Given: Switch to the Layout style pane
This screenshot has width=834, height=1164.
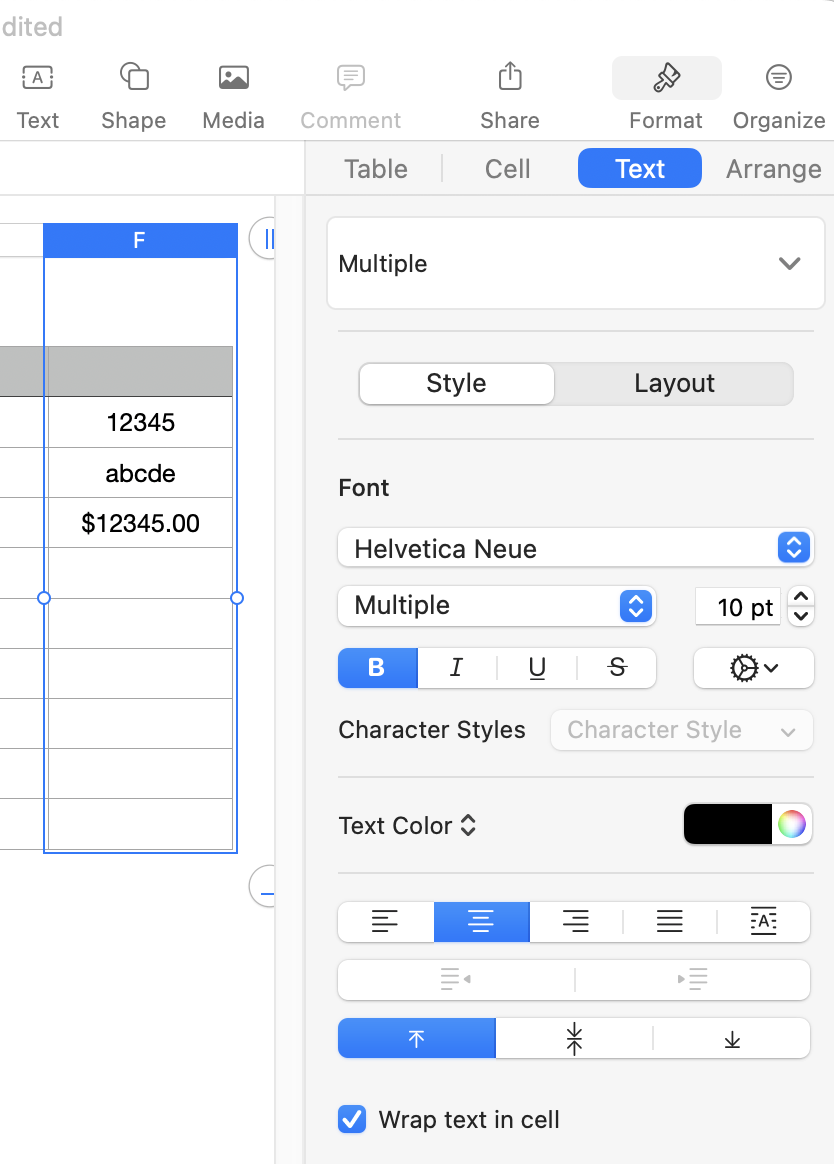Looking at the screenshot, I should pyautogui.click(x=674, y=383).
